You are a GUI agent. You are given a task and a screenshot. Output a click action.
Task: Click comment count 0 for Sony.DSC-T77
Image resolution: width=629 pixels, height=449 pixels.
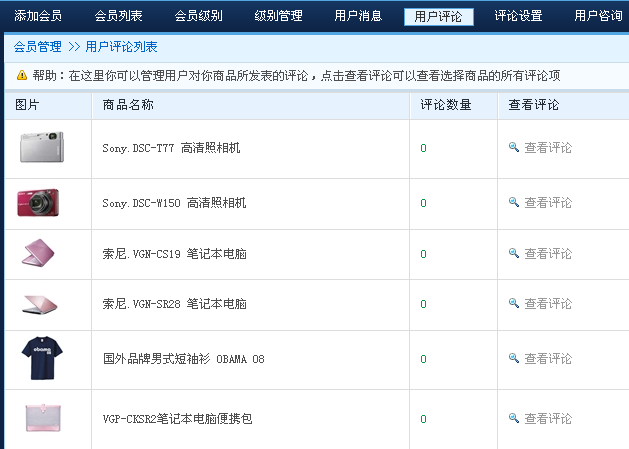pos(423,148)
